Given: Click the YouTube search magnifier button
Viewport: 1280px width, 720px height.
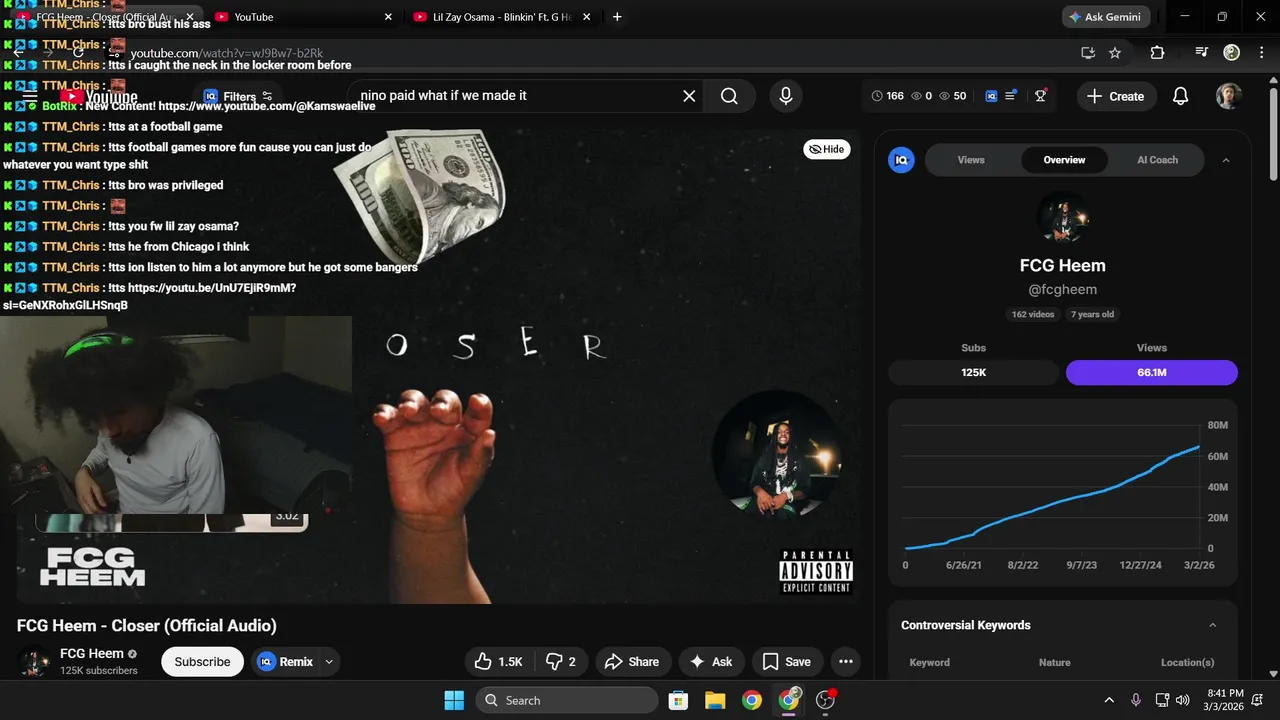Looking at the screenshot, I should point(729,96).
